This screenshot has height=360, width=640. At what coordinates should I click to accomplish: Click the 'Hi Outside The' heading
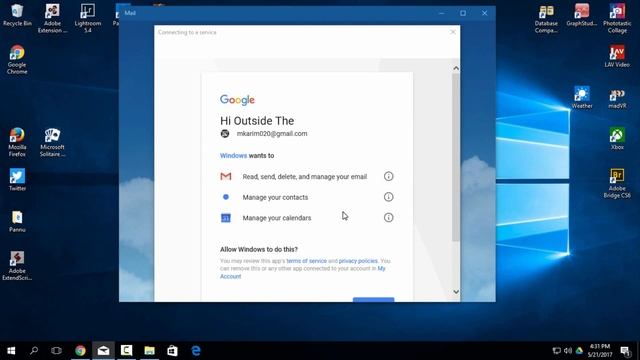(x=257, y=121)
